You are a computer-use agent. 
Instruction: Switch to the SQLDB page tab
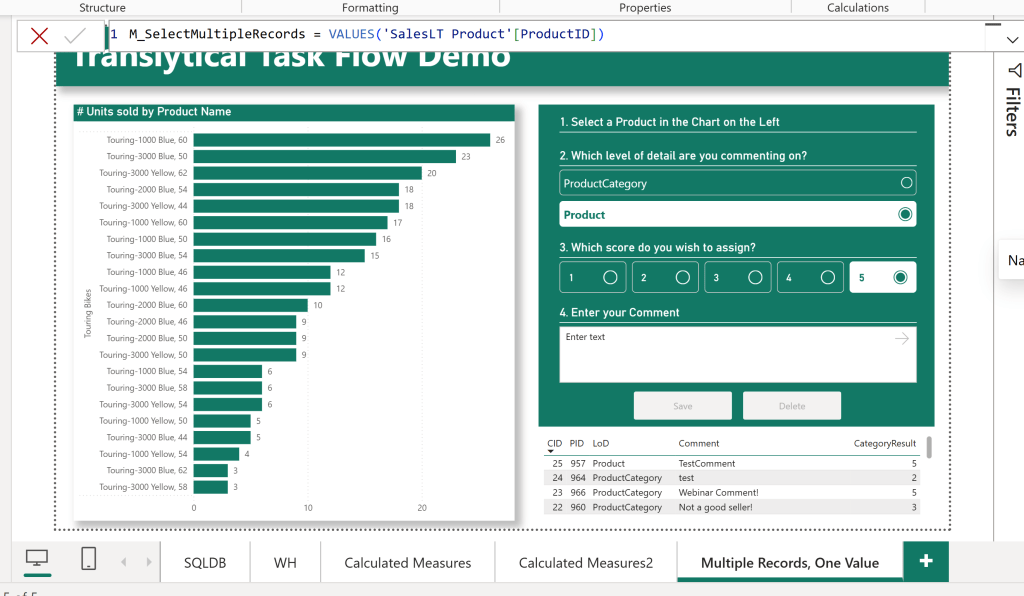click(x=205, y=563)
